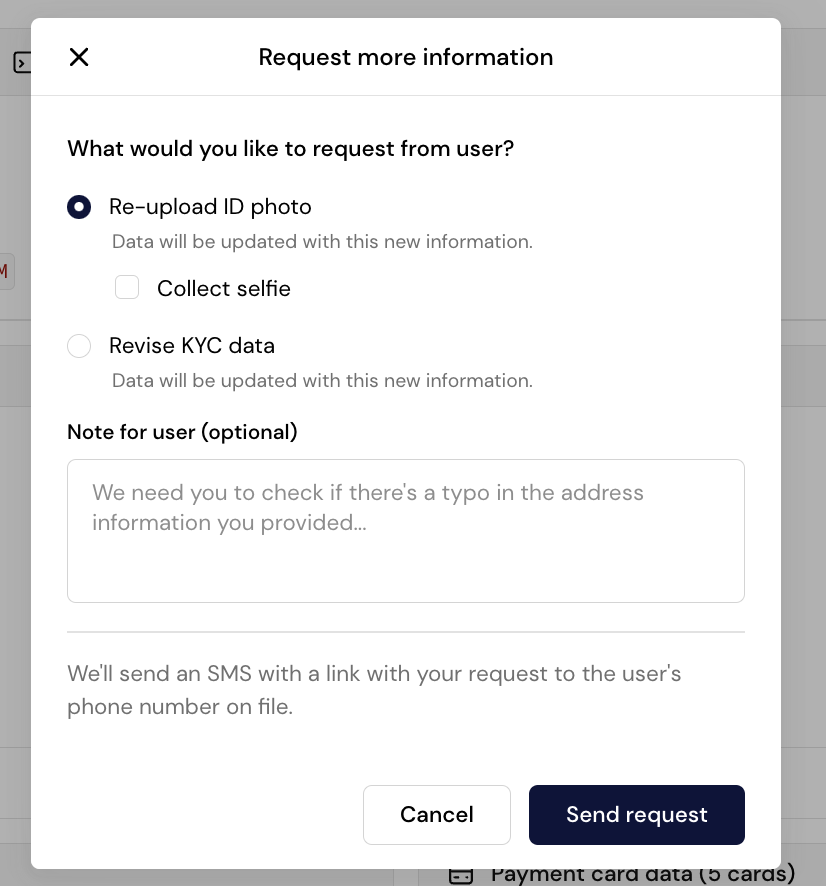Select the Re-upload ID photo option

(x=79, y=207)
